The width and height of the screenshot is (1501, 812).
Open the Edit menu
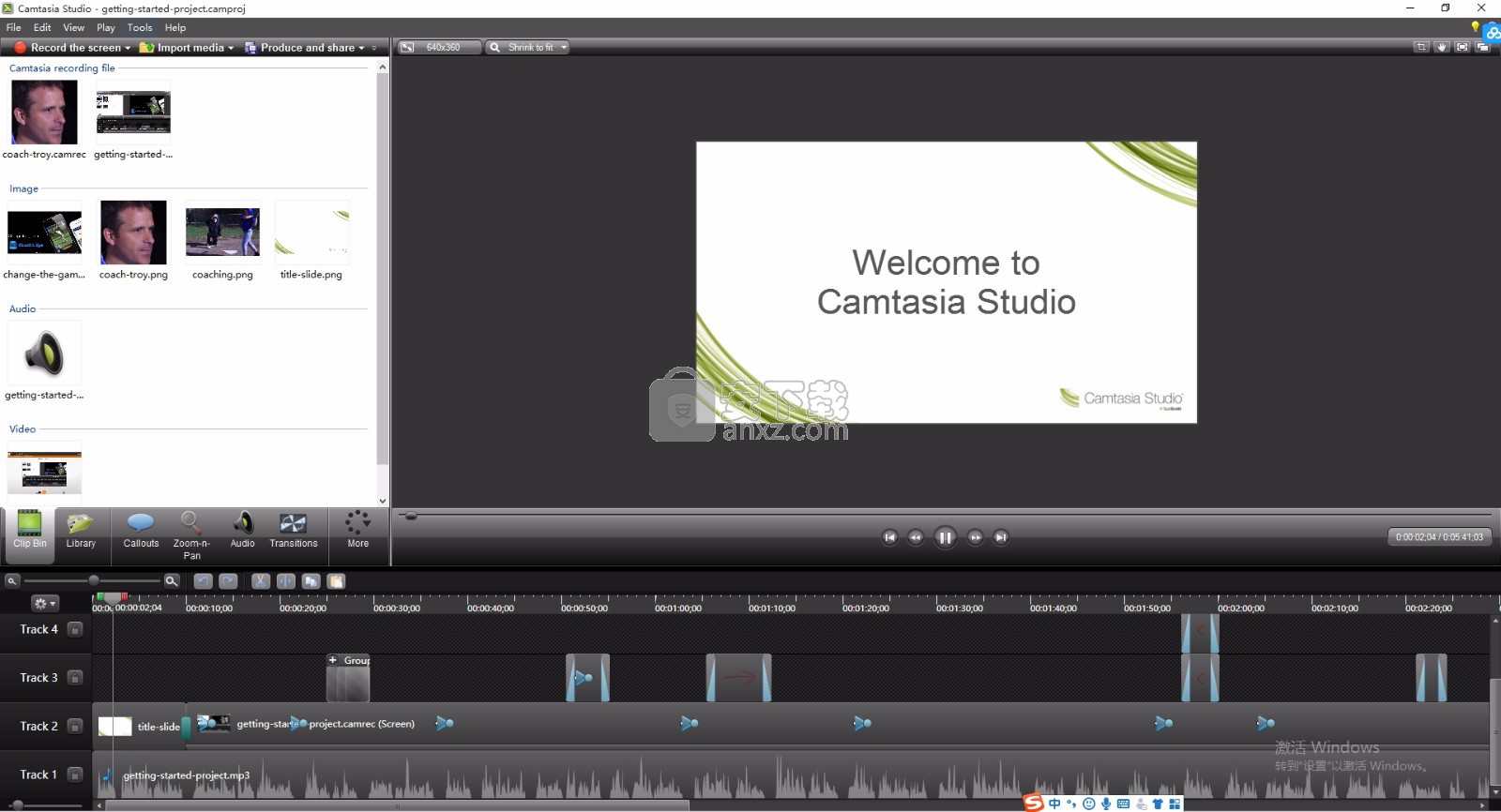click(x=42, y=27)
